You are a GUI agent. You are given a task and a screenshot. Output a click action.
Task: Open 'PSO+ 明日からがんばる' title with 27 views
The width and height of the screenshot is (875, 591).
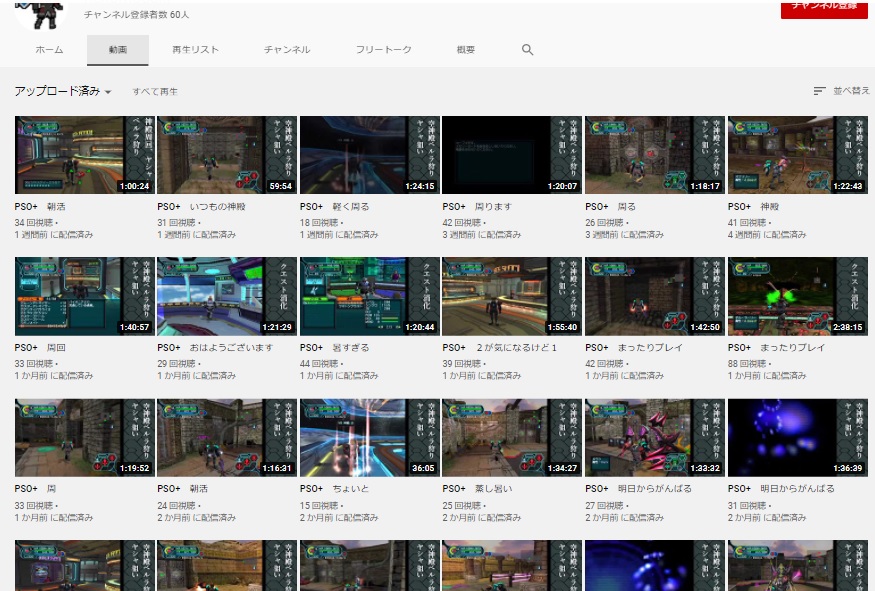click(638, 489)
